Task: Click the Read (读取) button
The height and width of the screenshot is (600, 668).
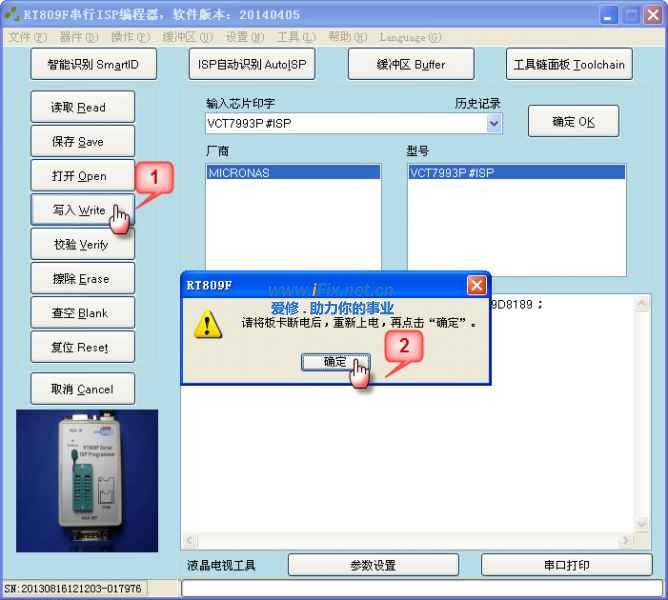Action: coord(79,107)
